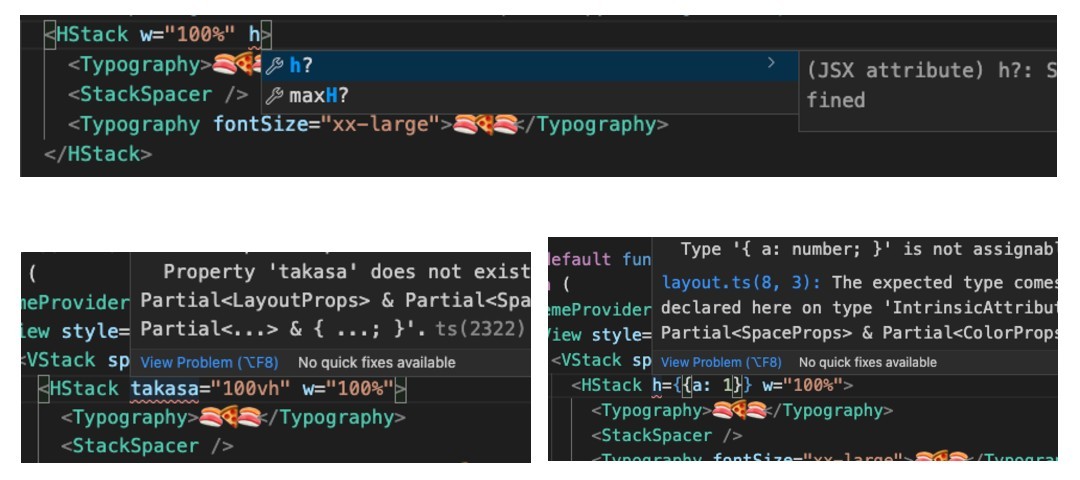Click the emoji inside Typography in bottom-left editor

click(229, 417)
